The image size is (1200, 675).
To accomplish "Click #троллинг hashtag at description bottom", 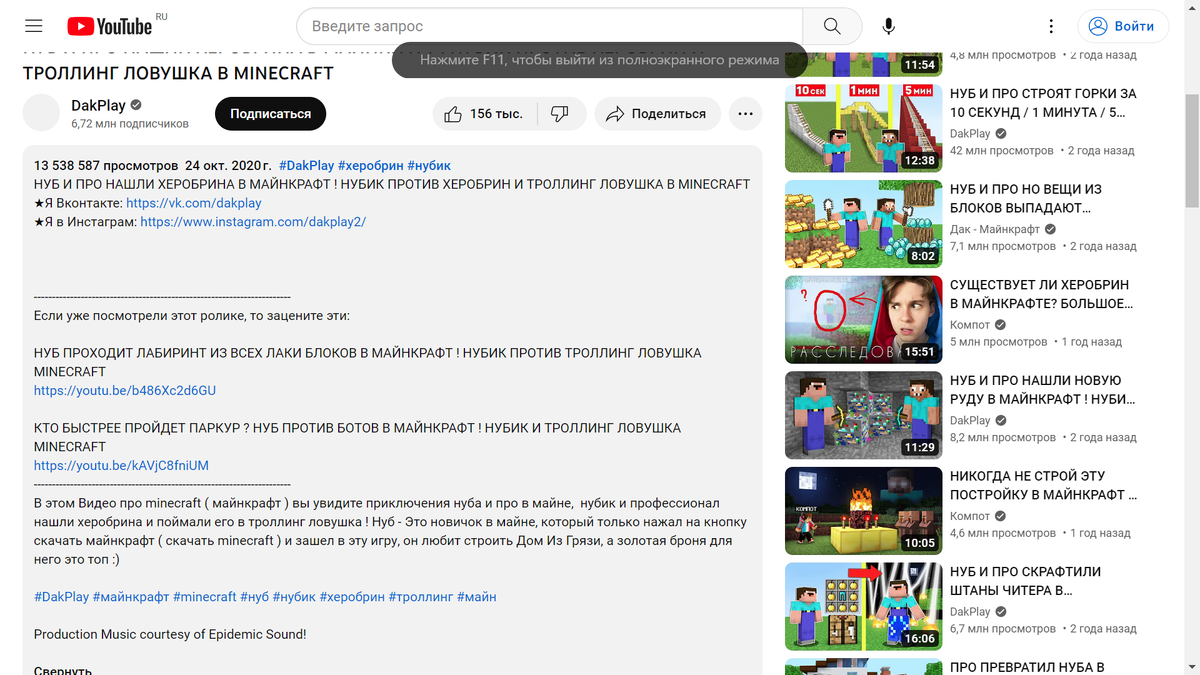I will click(x=421, y=597).
